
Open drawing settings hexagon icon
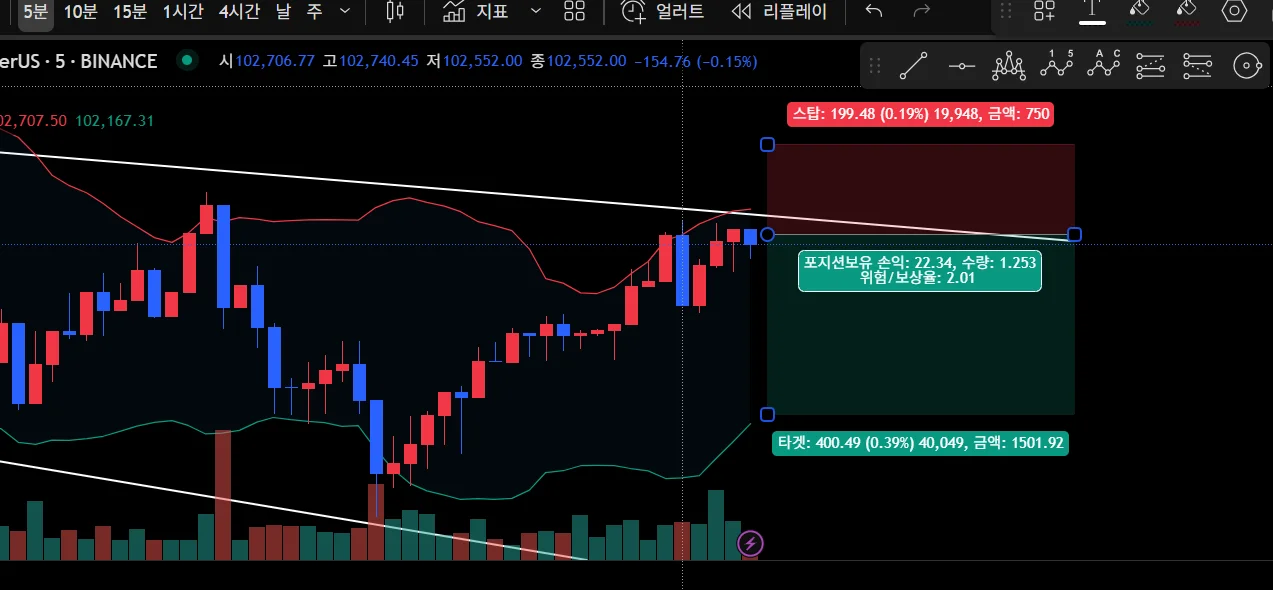[x=1235, y=11]
